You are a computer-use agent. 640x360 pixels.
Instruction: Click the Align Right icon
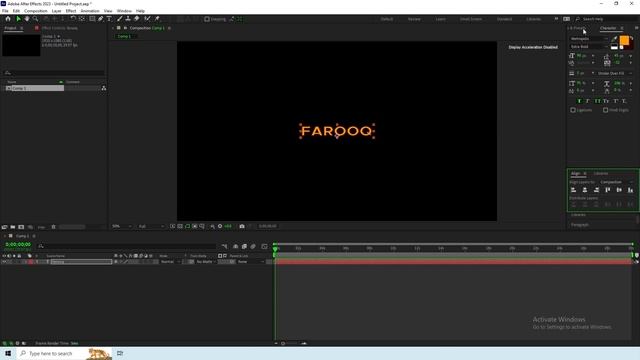pos(596,190)
